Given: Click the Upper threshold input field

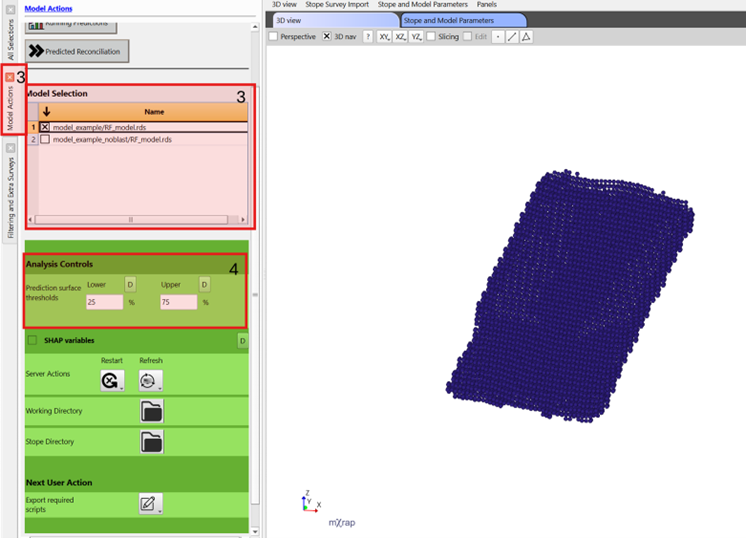Looking at the screenshot, I should tap(178, 302).
